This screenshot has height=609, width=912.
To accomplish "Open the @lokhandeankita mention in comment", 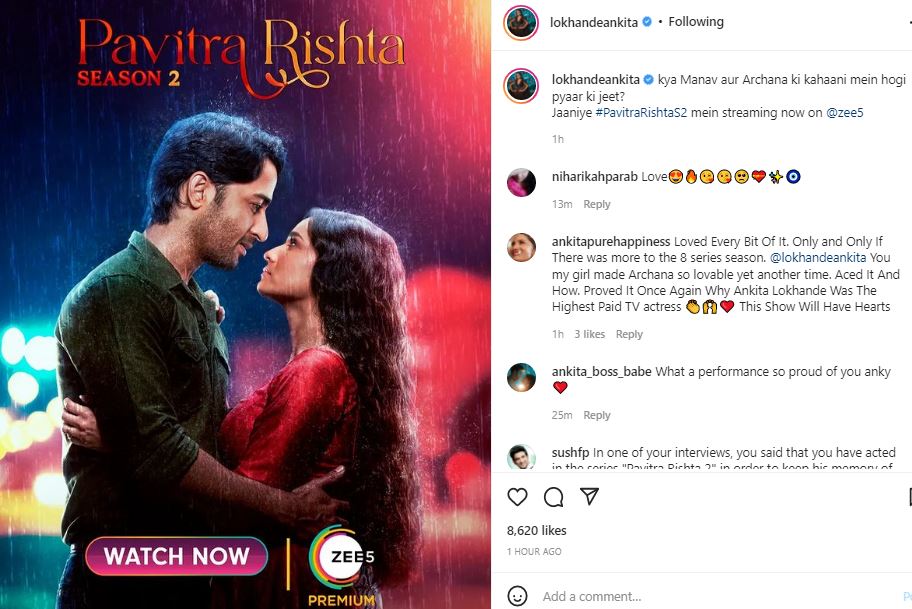I will coord(818,258).
